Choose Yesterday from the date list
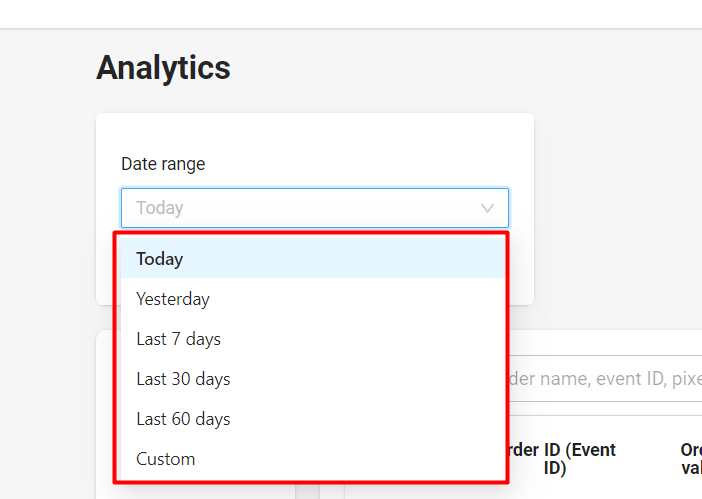Image resolution: width=702 pixels, height=499 pixels. (313, 299)
